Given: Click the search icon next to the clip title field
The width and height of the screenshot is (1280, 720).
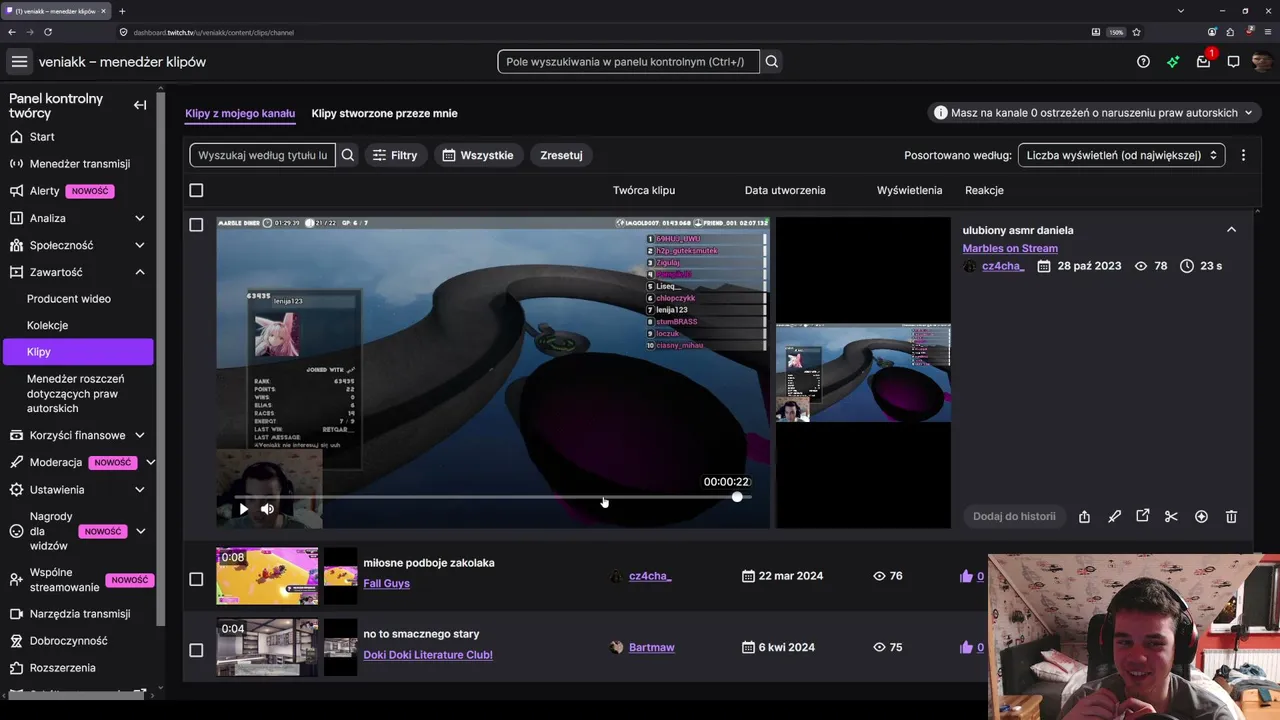Looking at the screenshot, I should pos(348,155).
